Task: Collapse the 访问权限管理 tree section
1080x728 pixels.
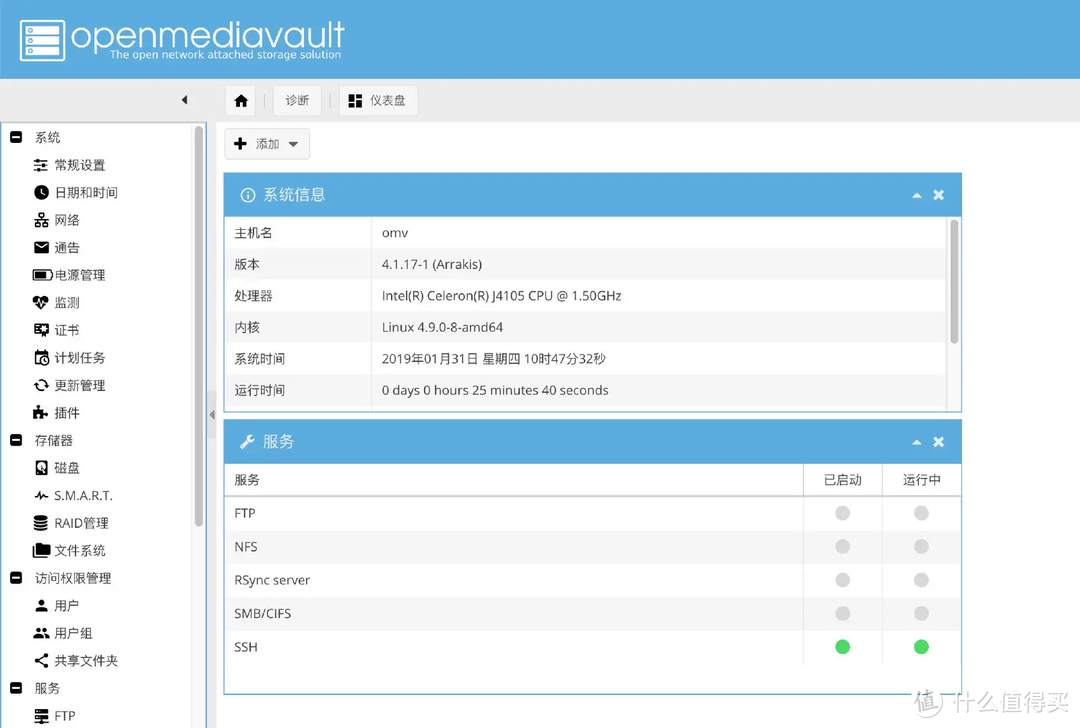Action: pyautogui.click(x=16, y=578)
